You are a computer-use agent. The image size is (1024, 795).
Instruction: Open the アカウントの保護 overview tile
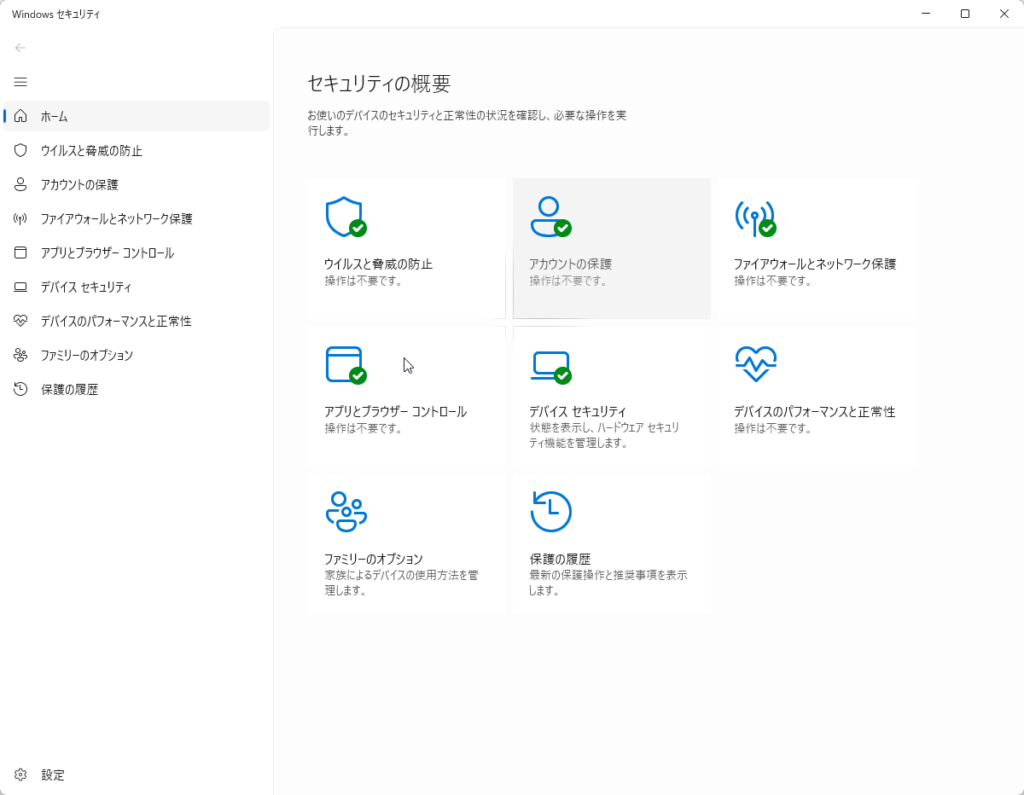point(610,248)
